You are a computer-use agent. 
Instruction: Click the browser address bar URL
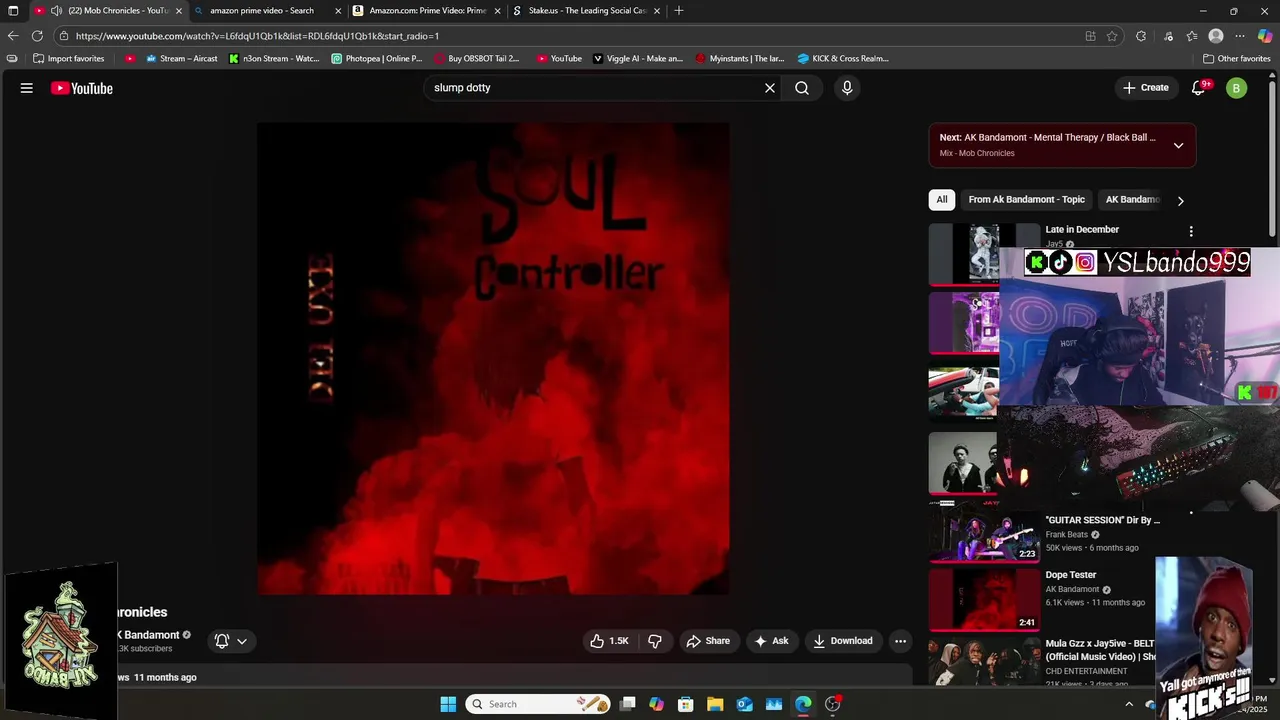[x=257, y=36]
